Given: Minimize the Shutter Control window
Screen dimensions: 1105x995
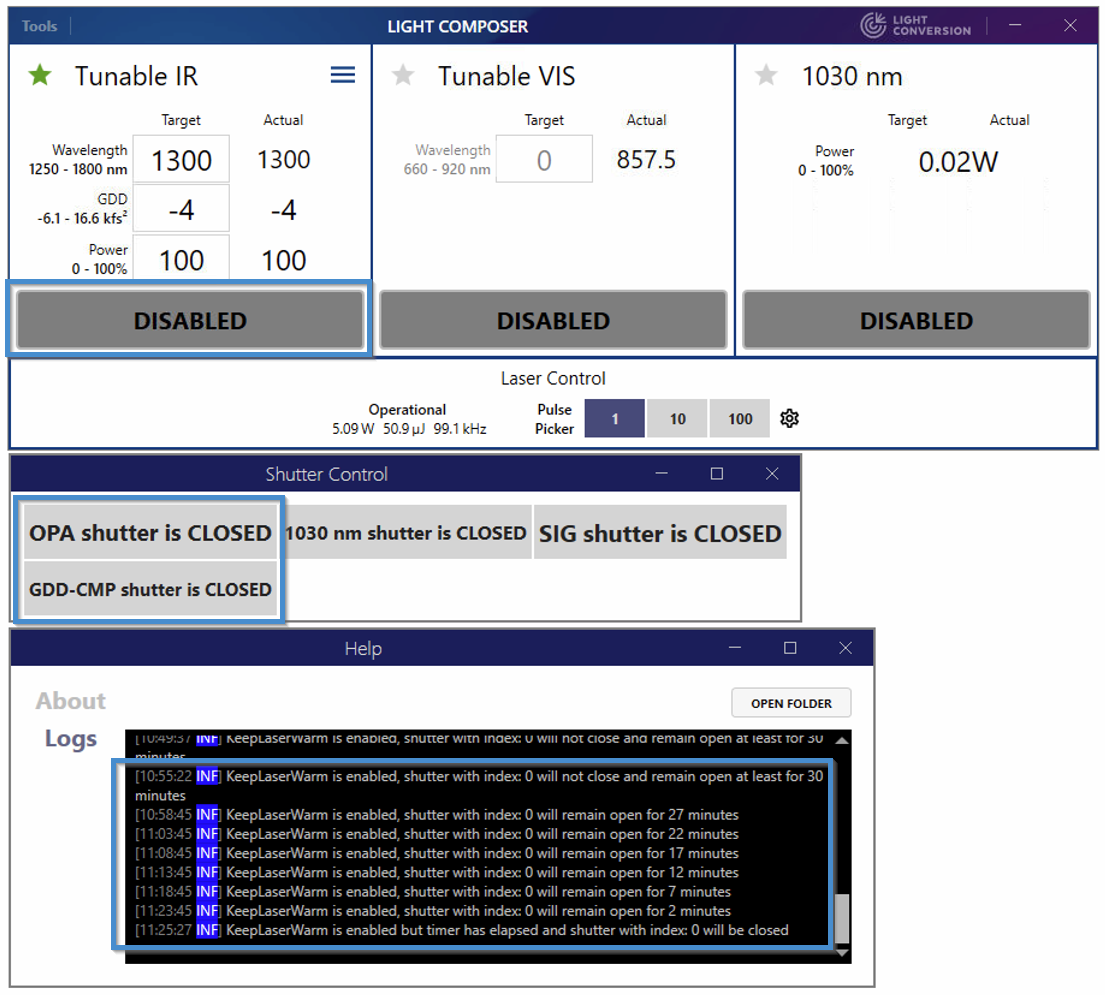Looking at the screenshot, I should tap(661, 474).
